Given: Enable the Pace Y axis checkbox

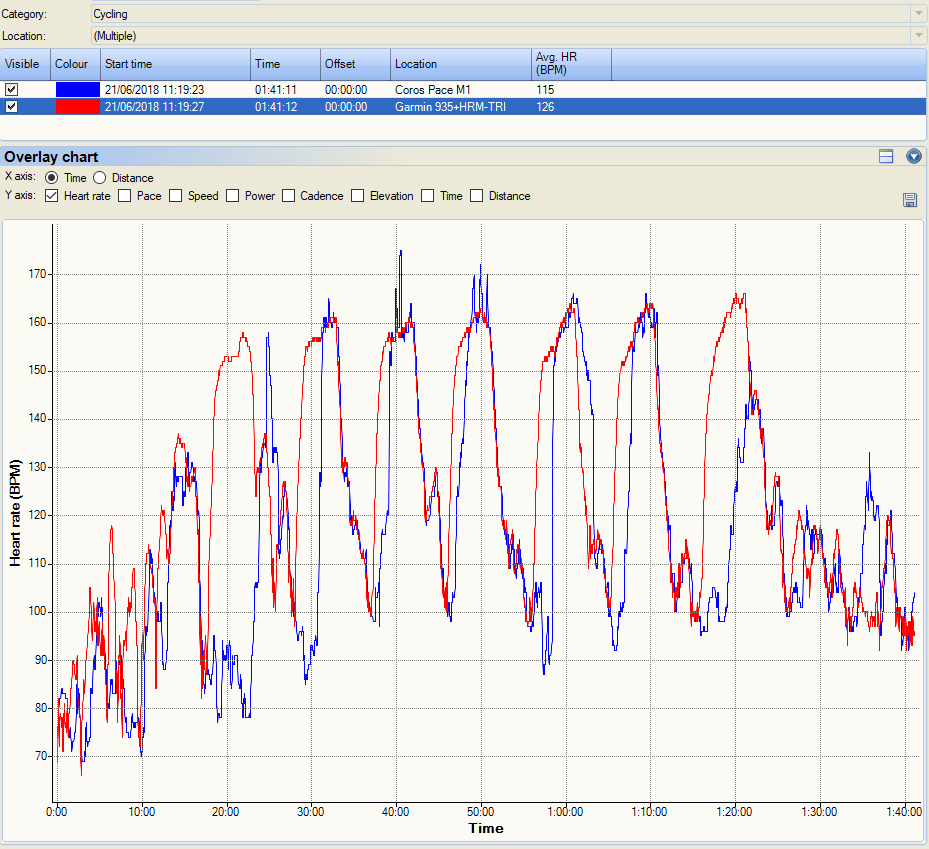Looking at the screenshot, I should pyautogui.click(x=125, y=196).
